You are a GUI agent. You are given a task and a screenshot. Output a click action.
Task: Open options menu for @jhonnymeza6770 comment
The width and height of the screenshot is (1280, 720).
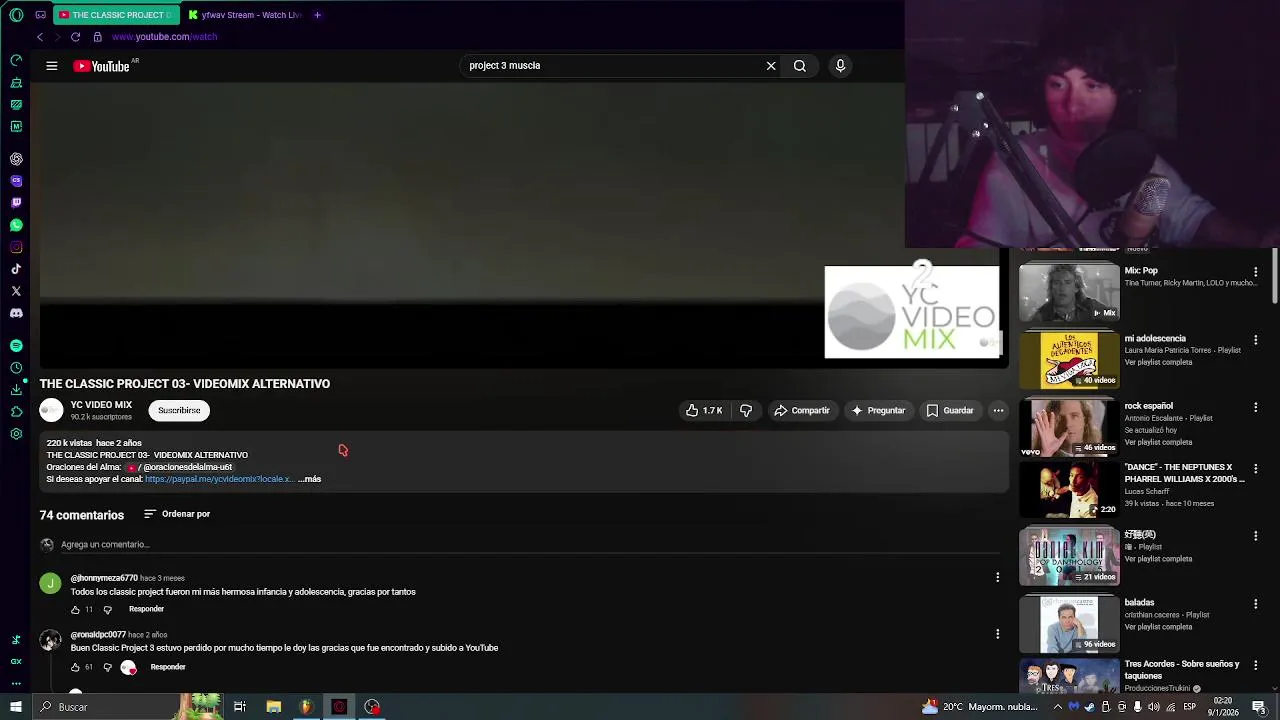(997, 577)
